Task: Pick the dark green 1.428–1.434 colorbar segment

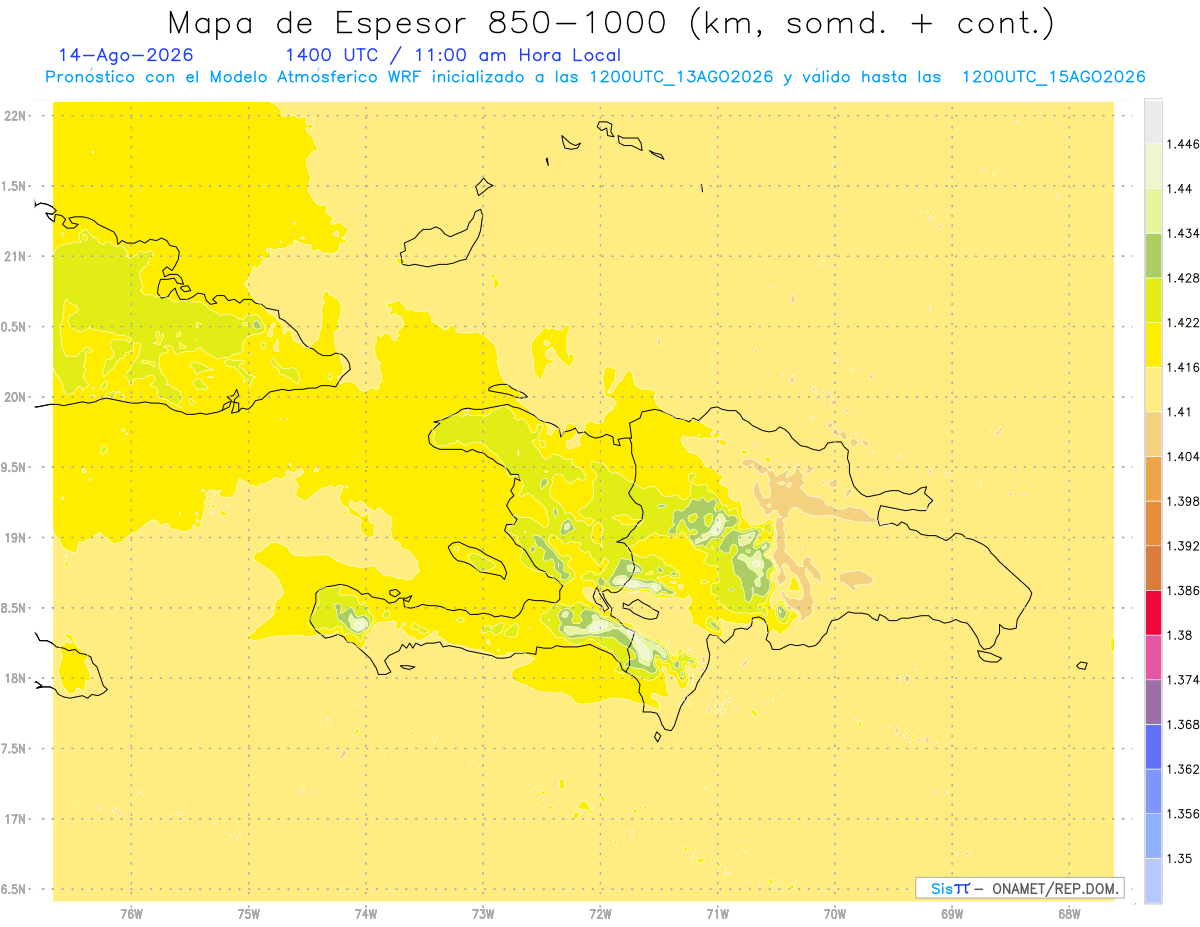Action: coord(1153,255)
